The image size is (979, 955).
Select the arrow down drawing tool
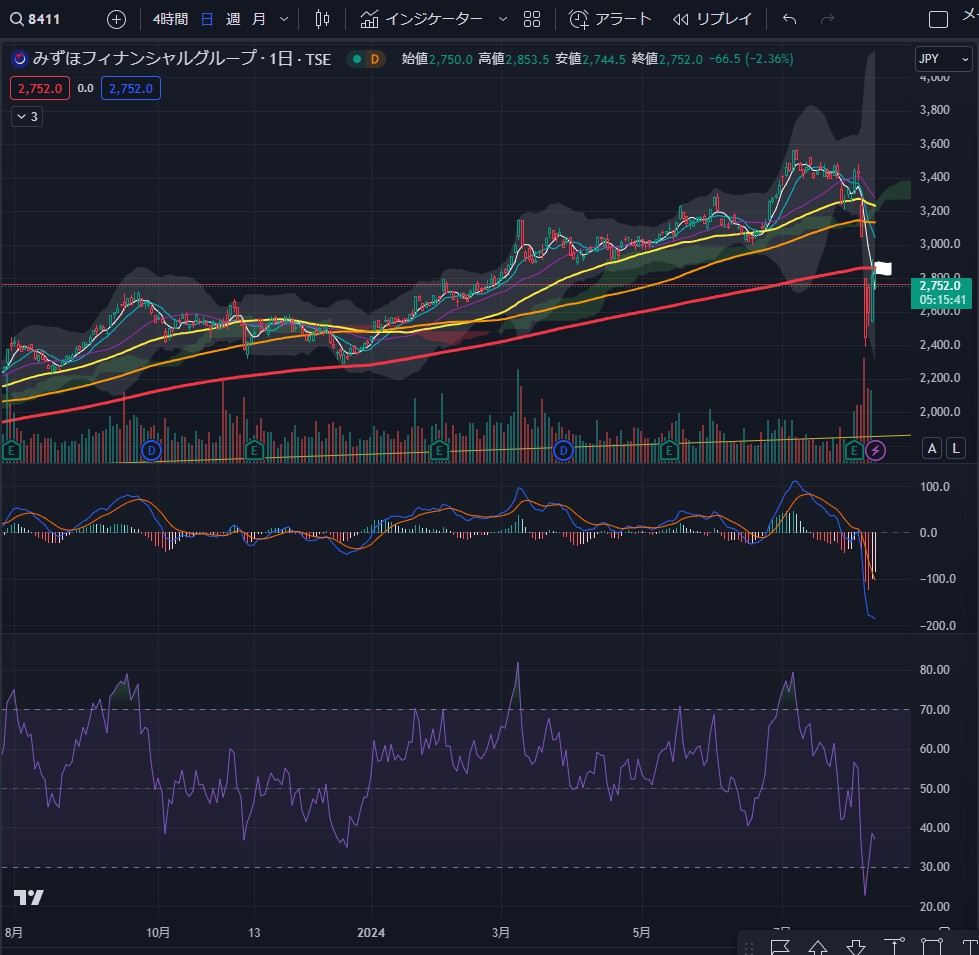tap(856, 947)
